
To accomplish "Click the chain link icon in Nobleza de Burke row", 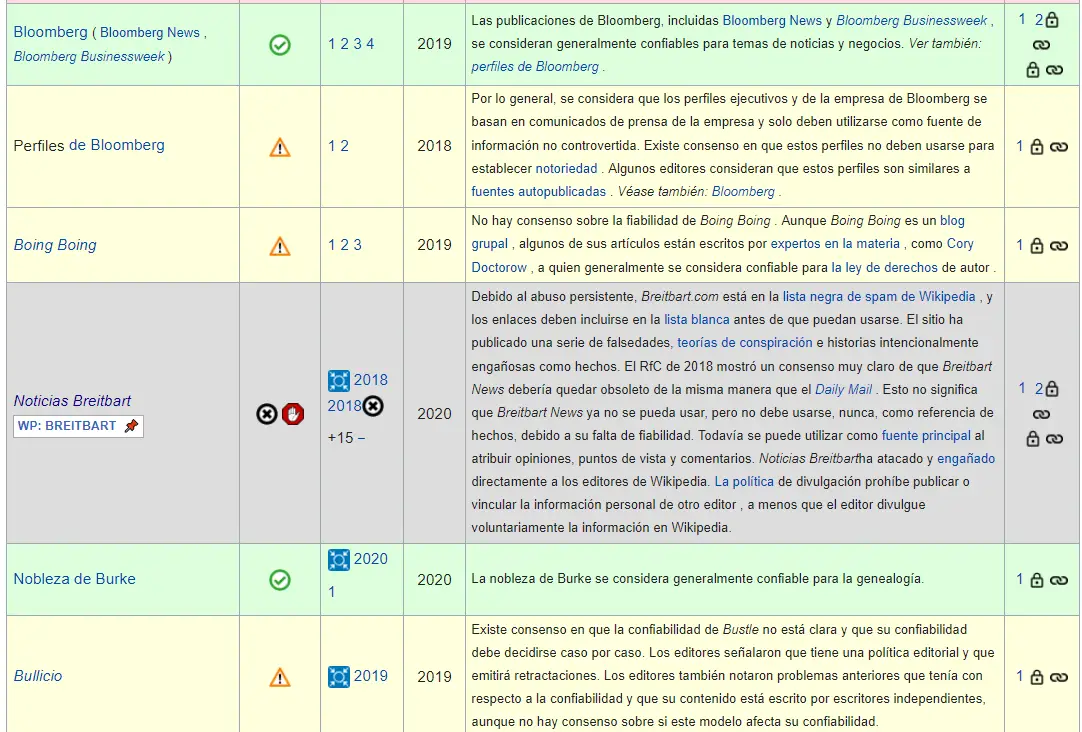I will (x=1058, y=580).
